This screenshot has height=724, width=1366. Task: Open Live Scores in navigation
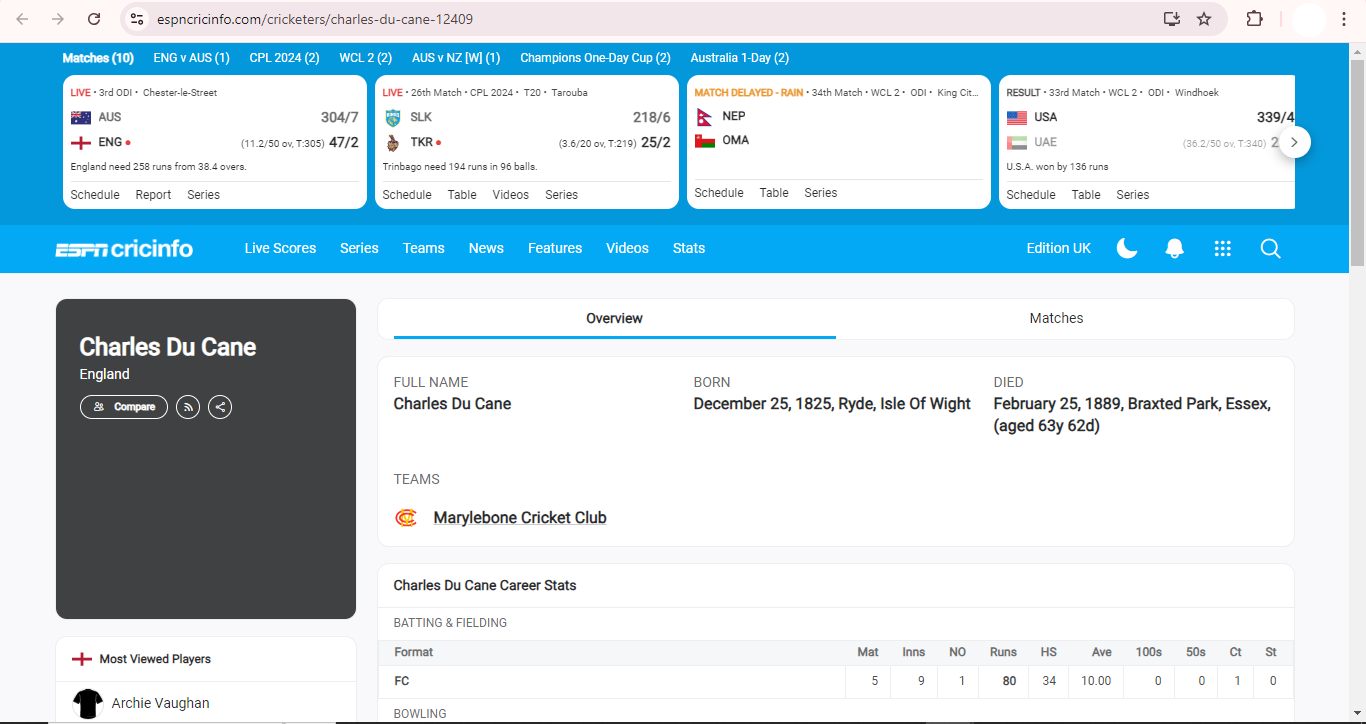[x=280, y=248]
